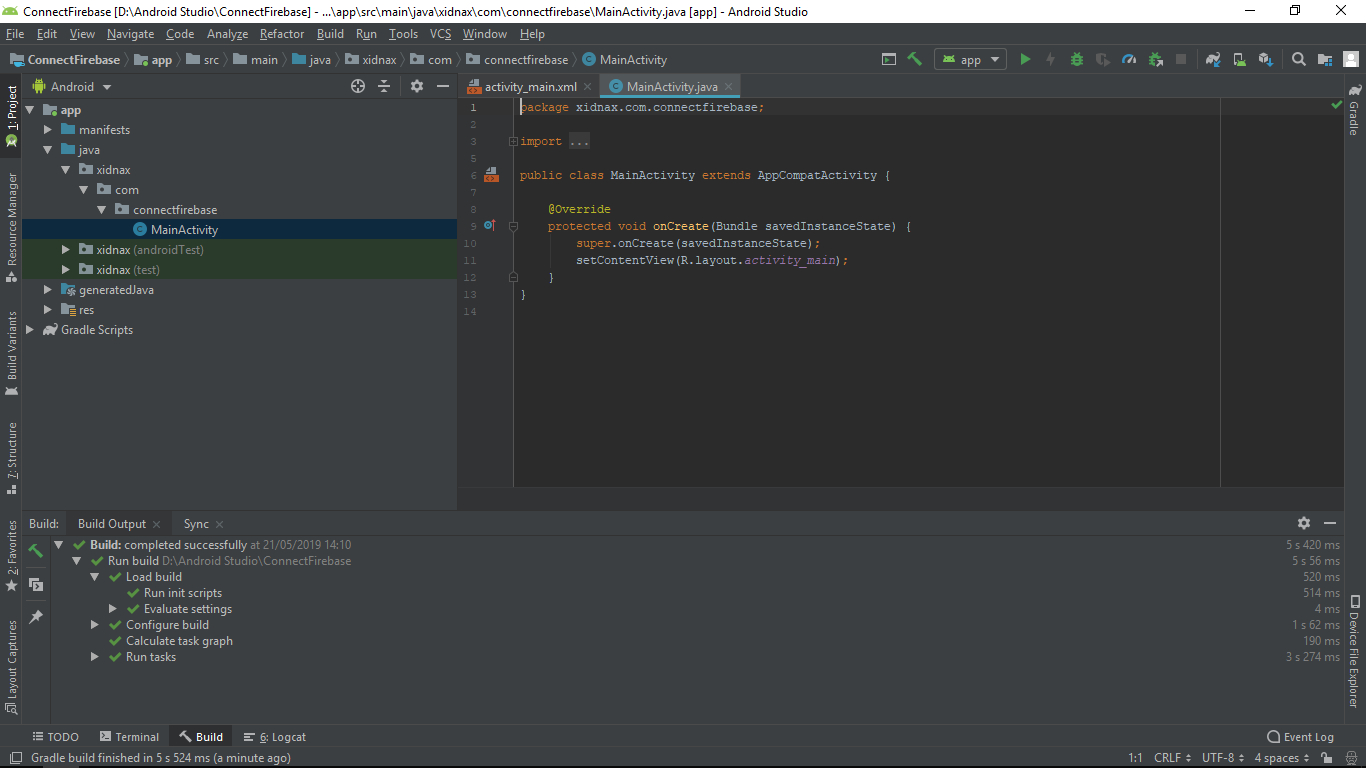The width and height of the screenshot is (1366, 768).
Task: Expand the generatedJava folder
Action: [47, 290]
